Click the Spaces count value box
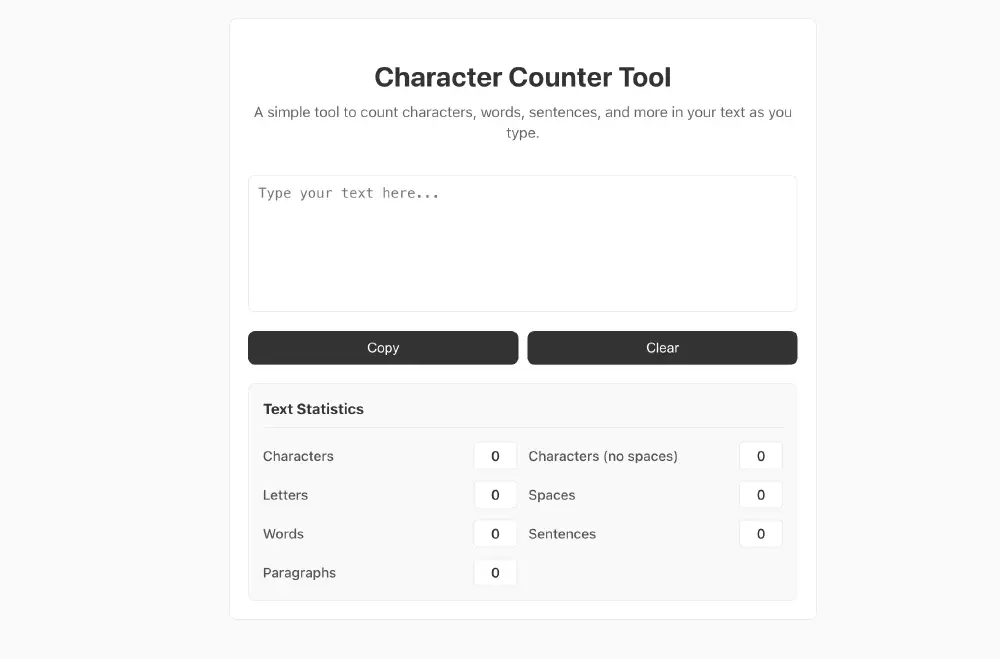Viewport: 1000px width, 659px height. pyautogui.click(x=760, y=495)
